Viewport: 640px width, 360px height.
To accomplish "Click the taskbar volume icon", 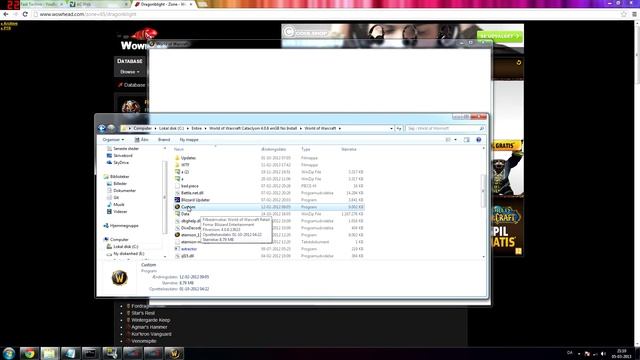I will (603, 353).
